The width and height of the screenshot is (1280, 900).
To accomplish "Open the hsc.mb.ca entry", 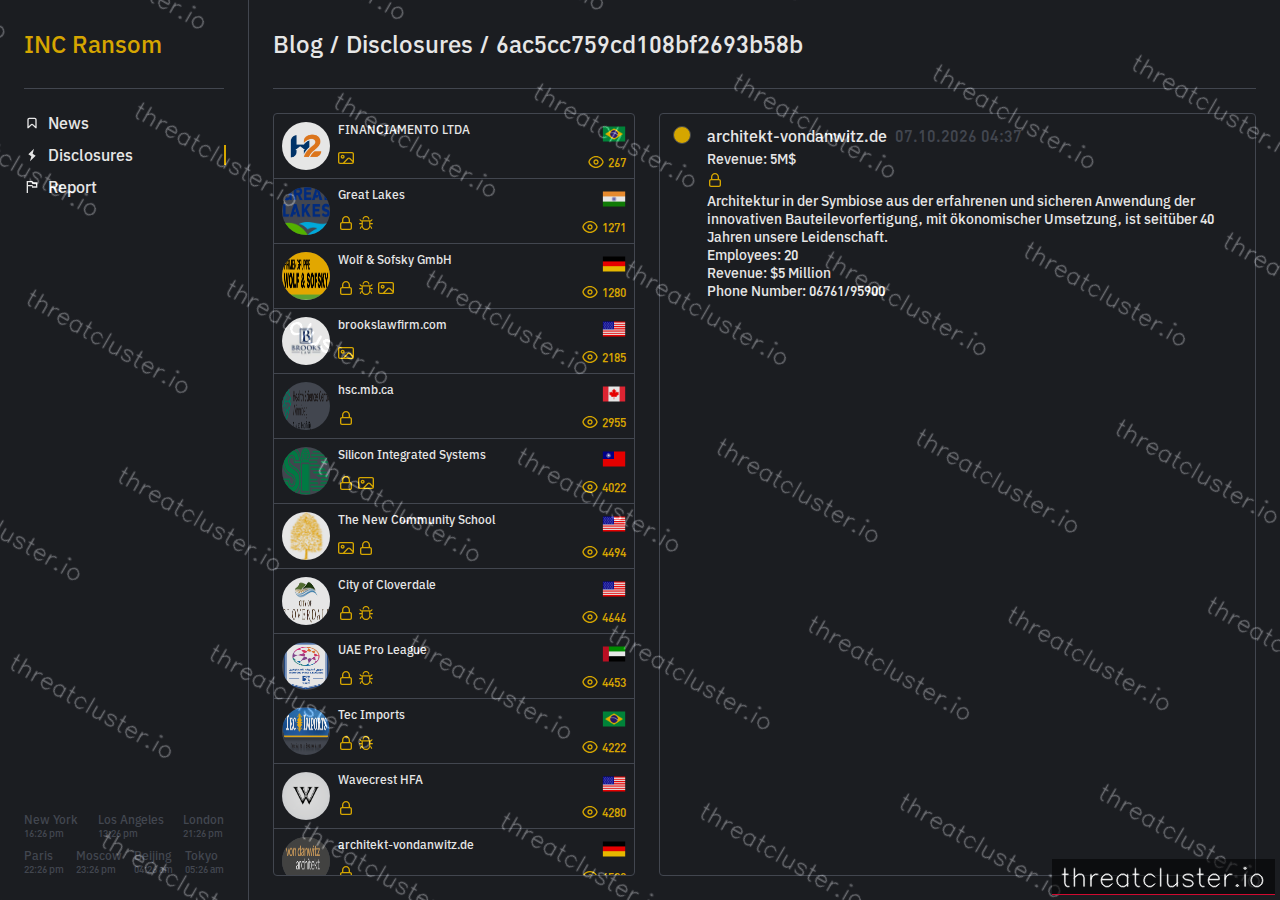I will [x=454, y=406].
